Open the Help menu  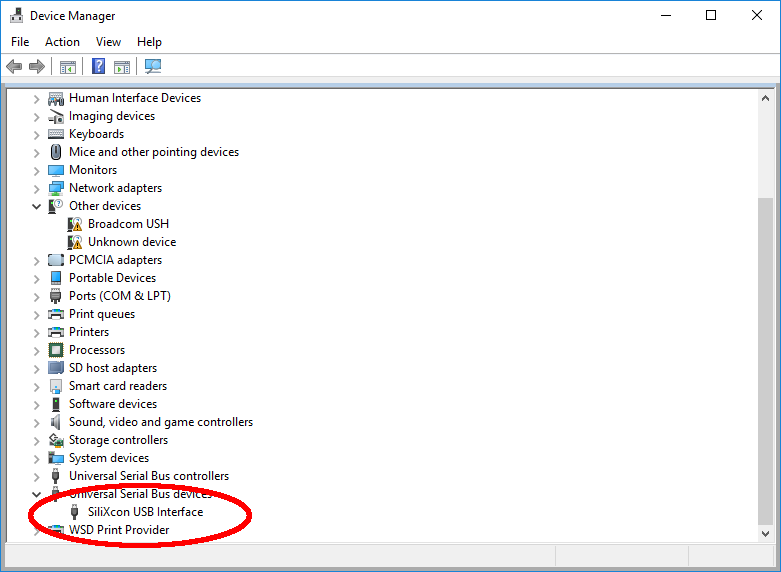(x=149, y=42)
